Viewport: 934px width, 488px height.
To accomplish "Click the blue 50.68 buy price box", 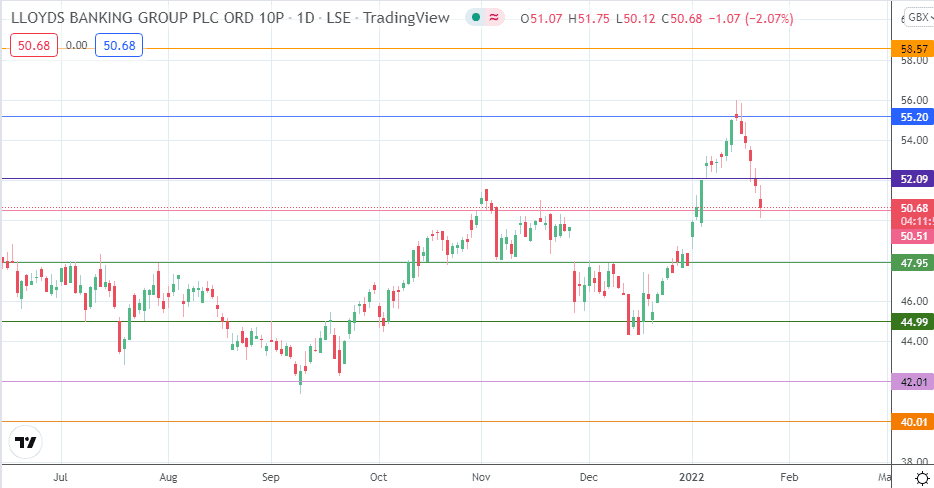I will click(x=119, y=45).
